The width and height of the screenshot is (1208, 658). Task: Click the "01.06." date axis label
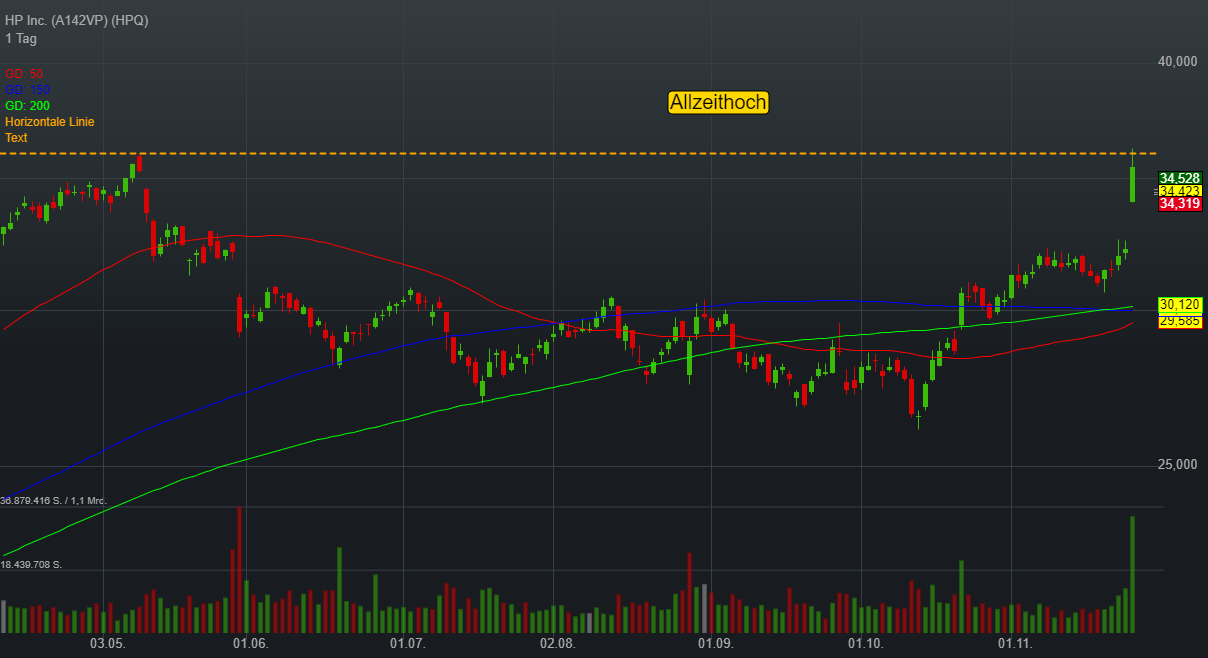click(x=250, y=644)
